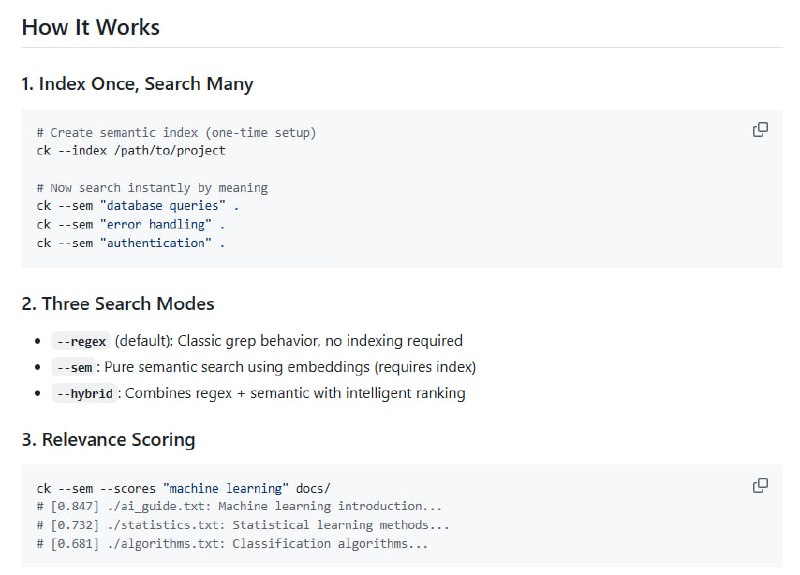Click the "authentication" search command line

point(131,243)
